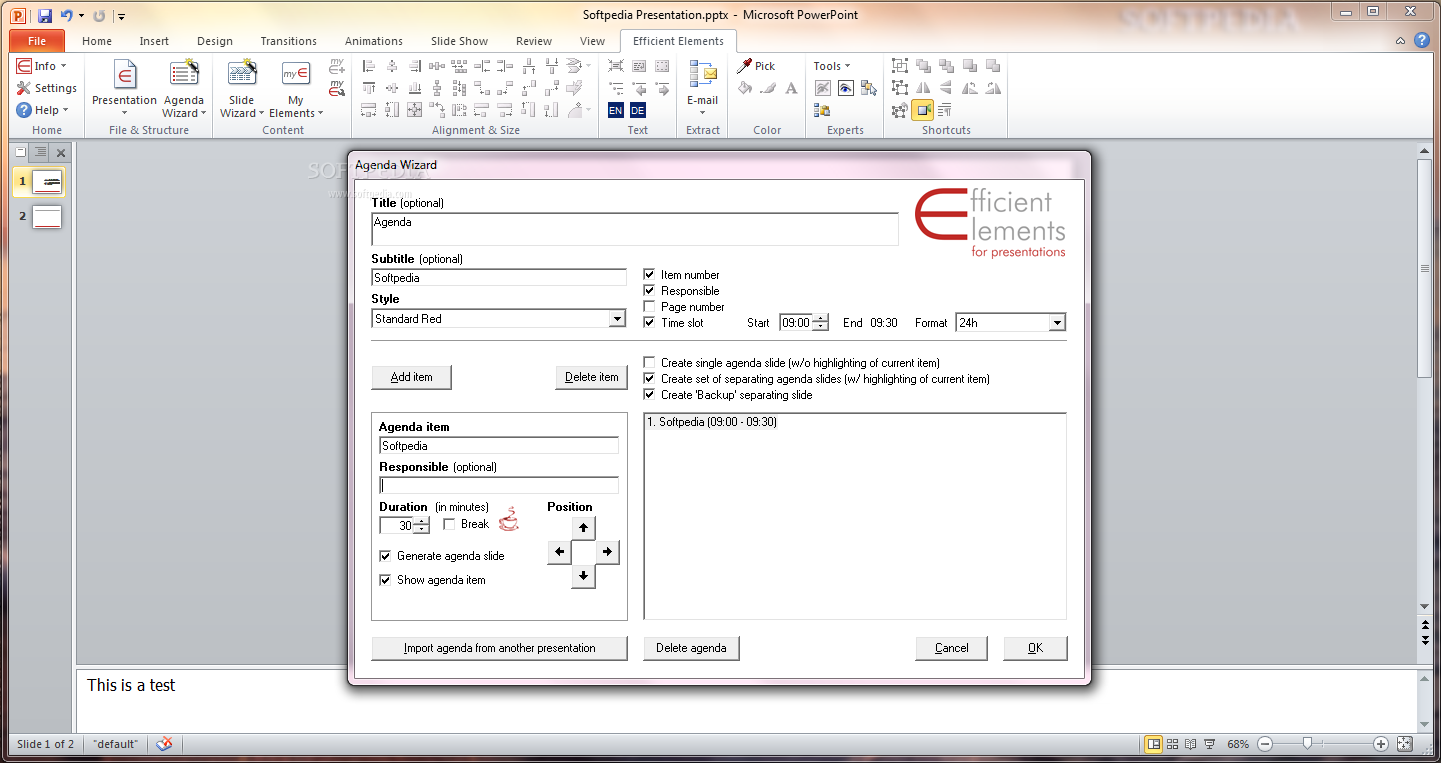Start Slide Show from status bar icon

pyautogui.click(x=1210, y=744)
